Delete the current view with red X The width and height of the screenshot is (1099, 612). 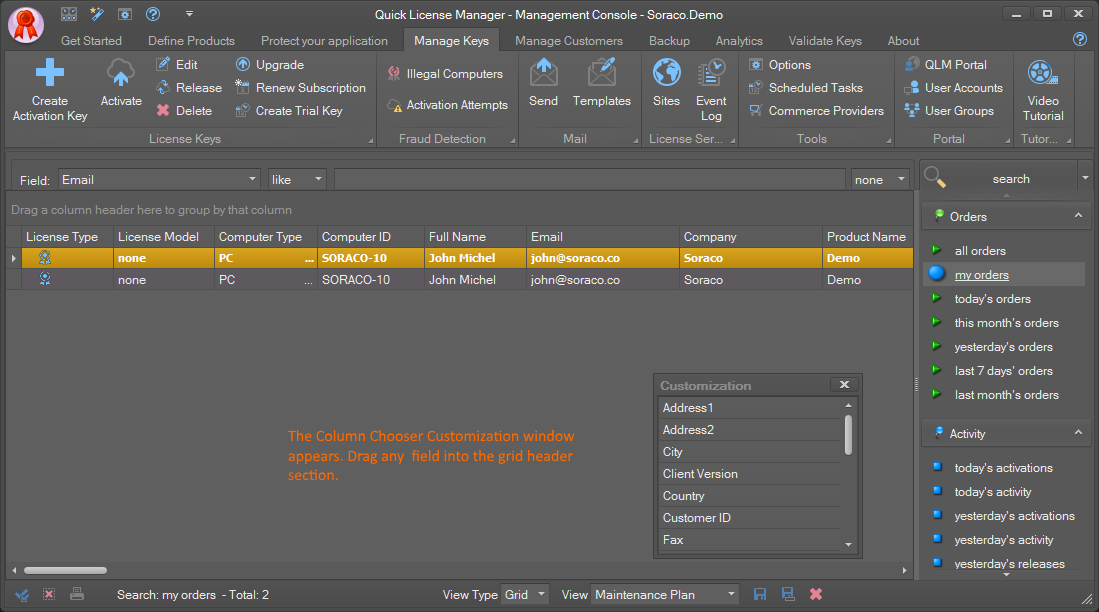[816, 594]
